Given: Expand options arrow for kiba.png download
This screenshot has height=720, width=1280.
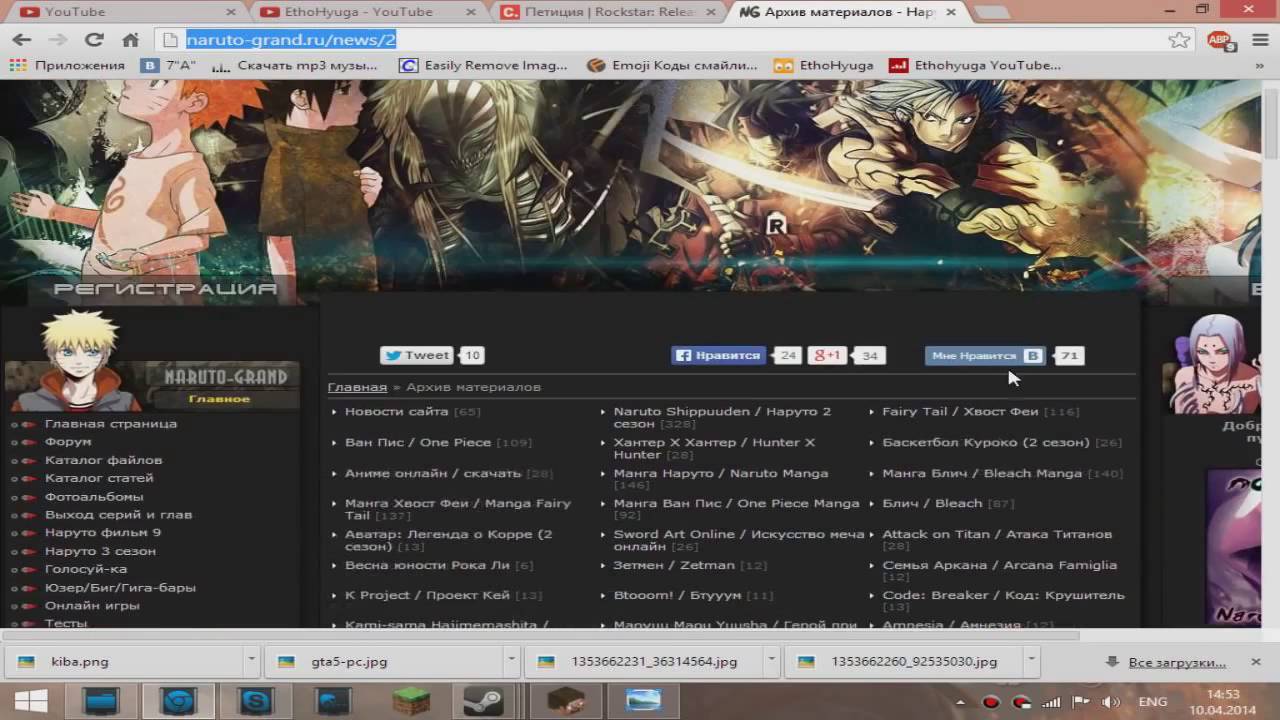Looking at the screenshot, I should tap(252, 661).
